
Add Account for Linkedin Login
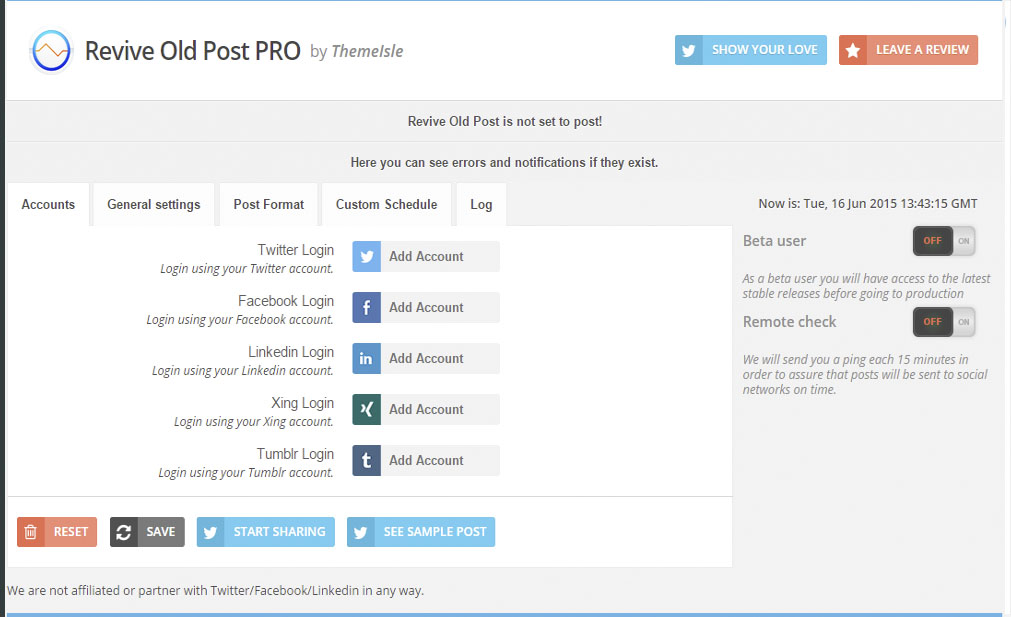(x=426, y=358)
